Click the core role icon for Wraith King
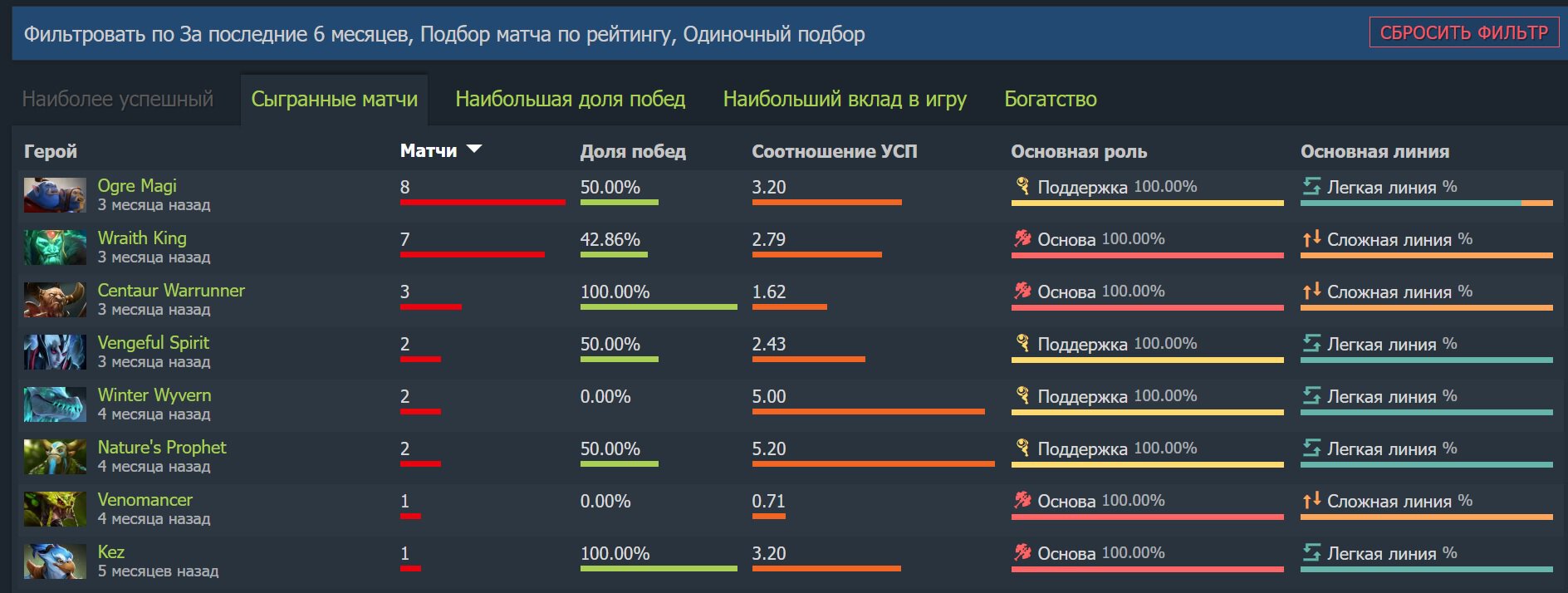 (x=1022, y=239)
